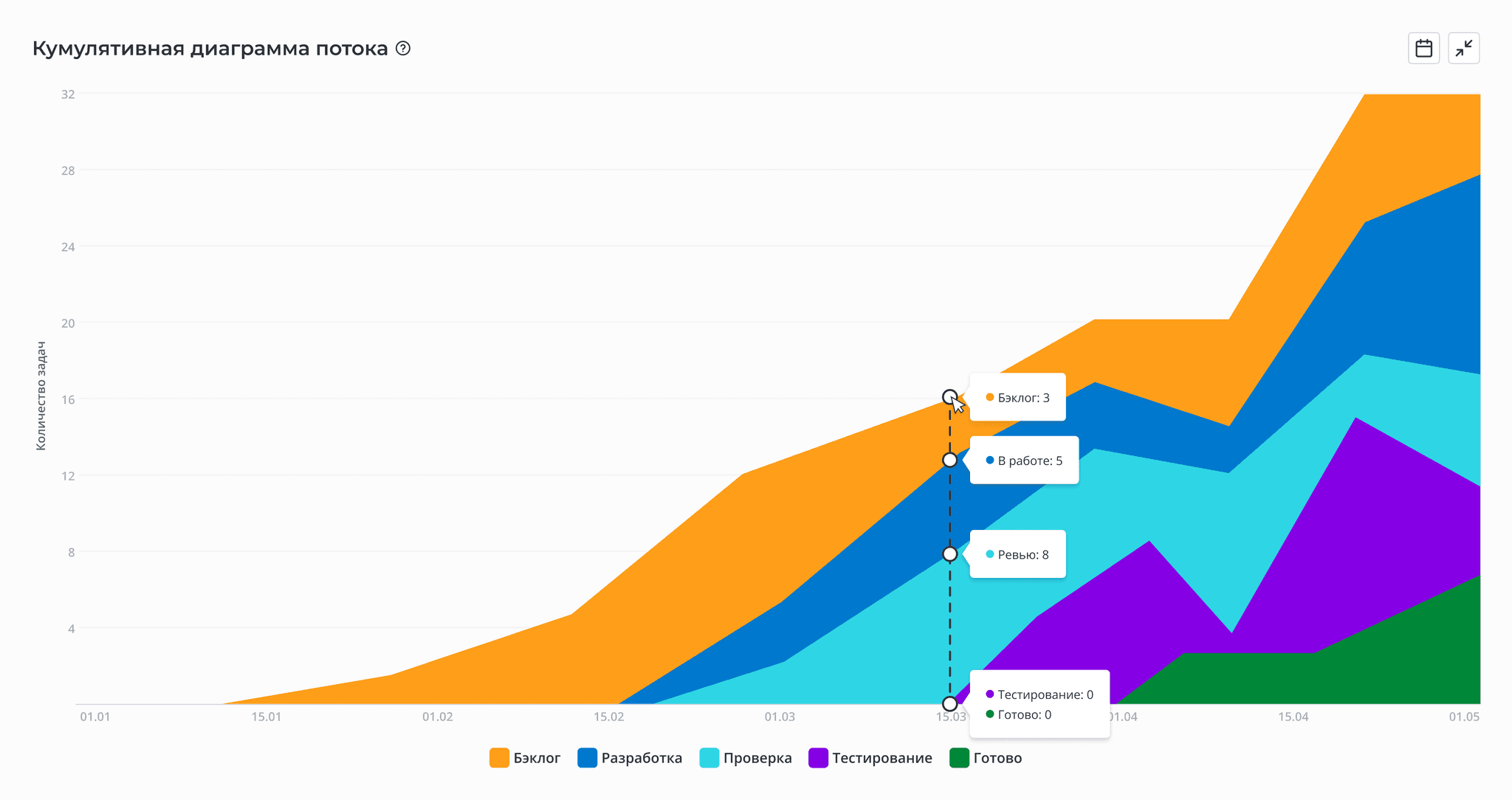Click the В работе data point marker
1512x800 pixels.
tap(950, 460)
